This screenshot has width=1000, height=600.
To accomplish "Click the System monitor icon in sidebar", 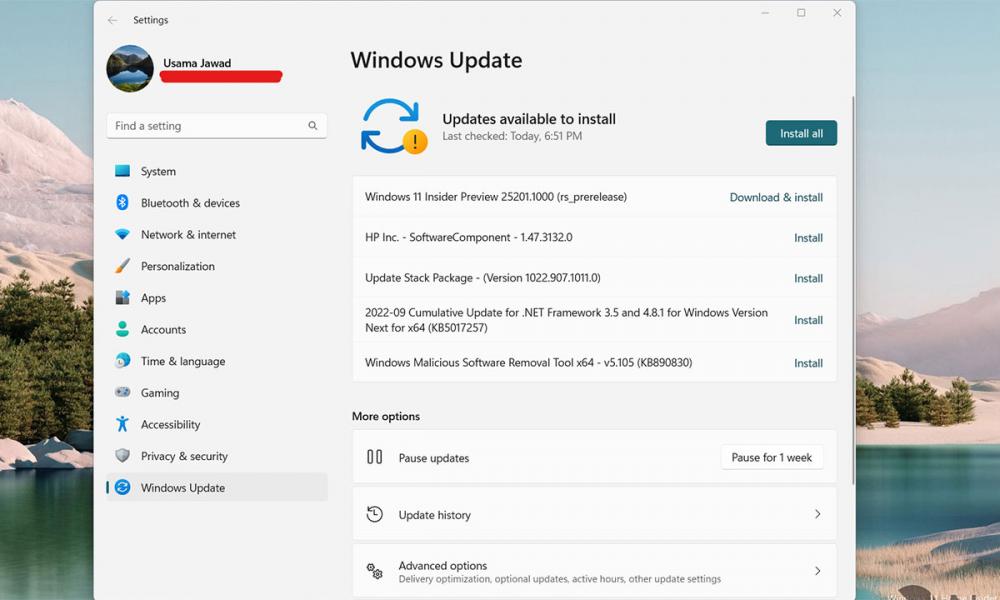I will pos(122,171).
